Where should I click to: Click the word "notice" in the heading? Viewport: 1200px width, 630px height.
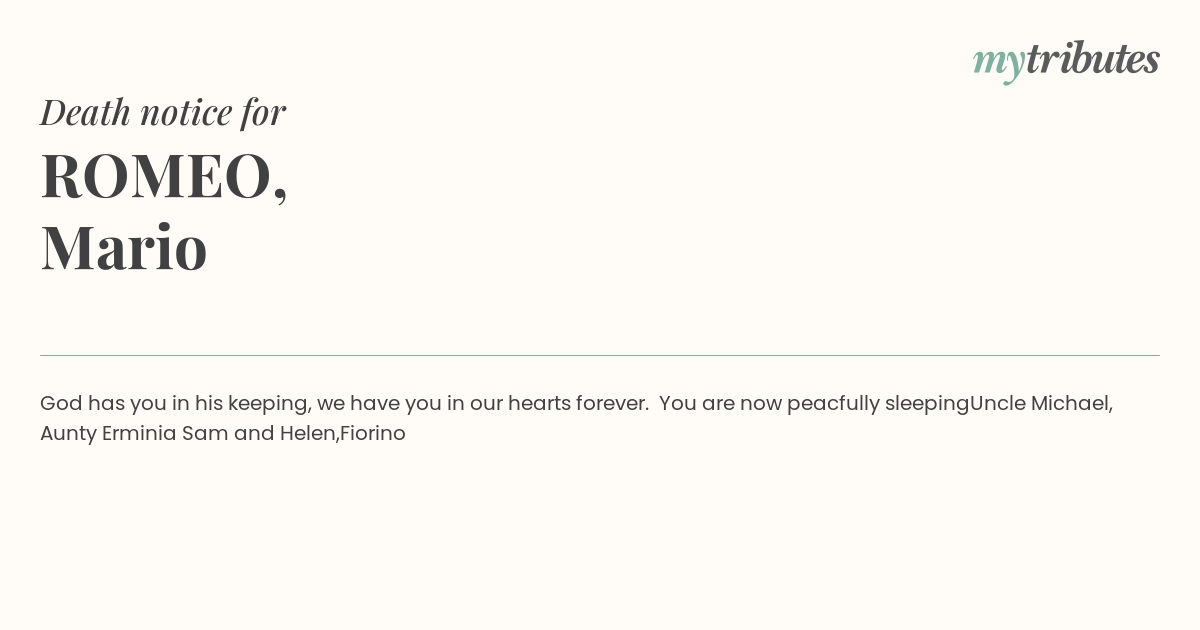click(186, 113)
